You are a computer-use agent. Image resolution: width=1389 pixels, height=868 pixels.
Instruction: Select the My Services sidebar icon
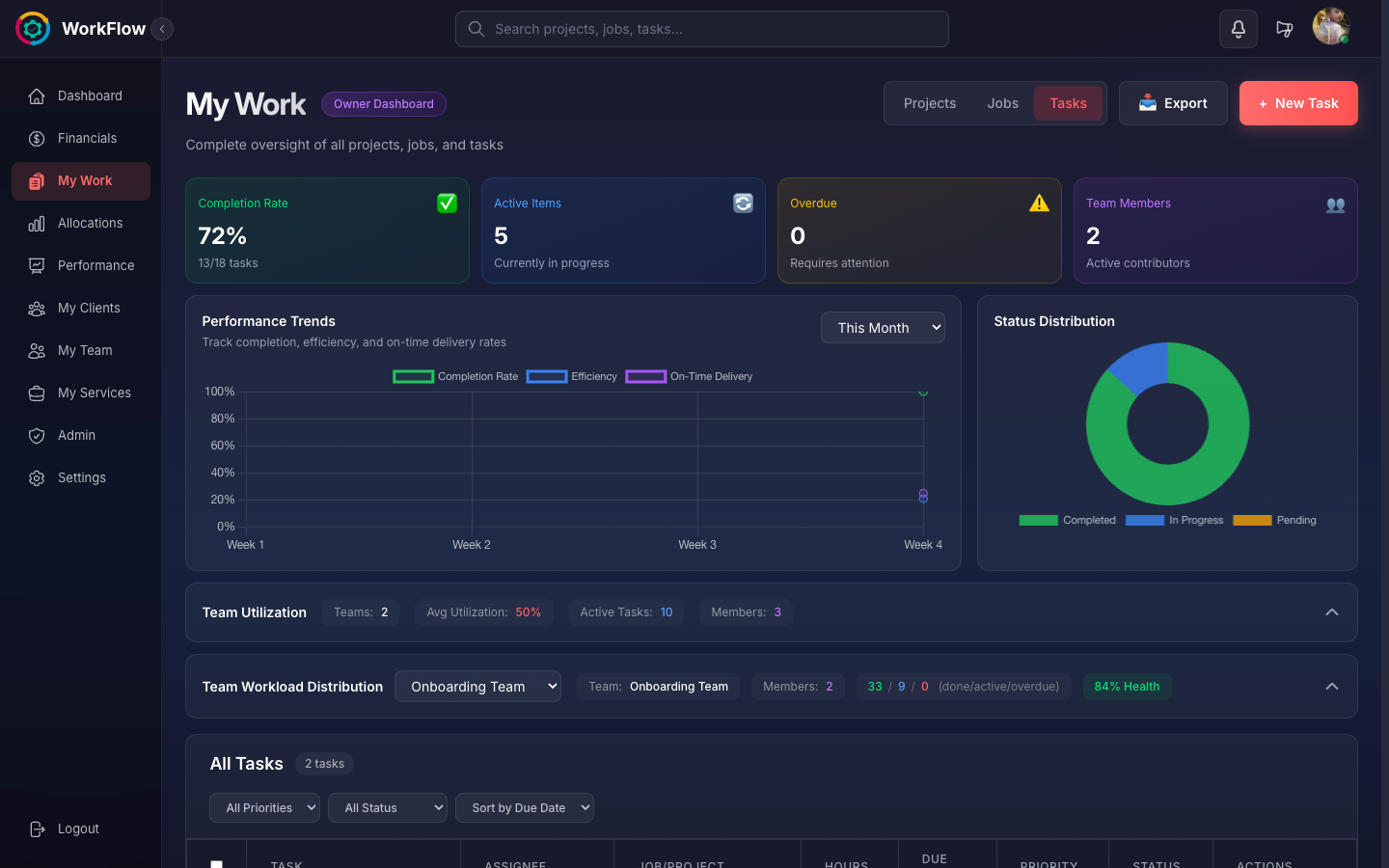(x=37, y=393)
